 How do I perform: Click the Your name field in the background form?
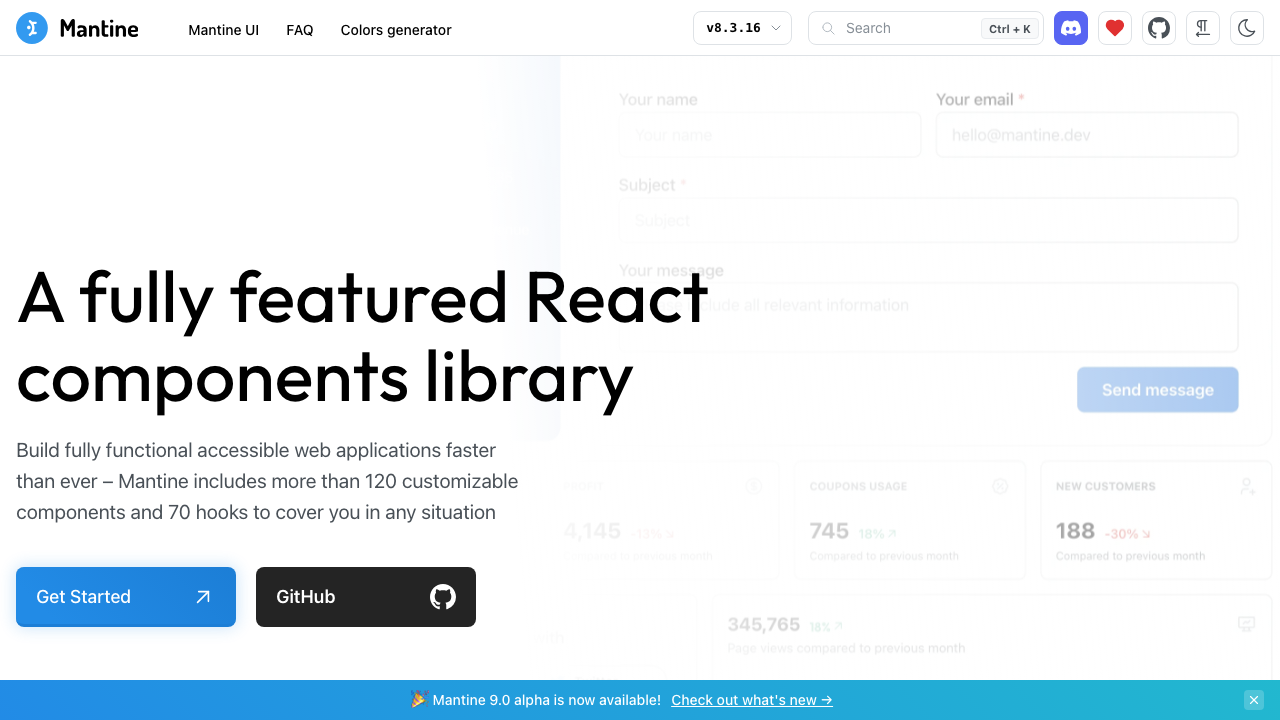[x=770, y=134]
